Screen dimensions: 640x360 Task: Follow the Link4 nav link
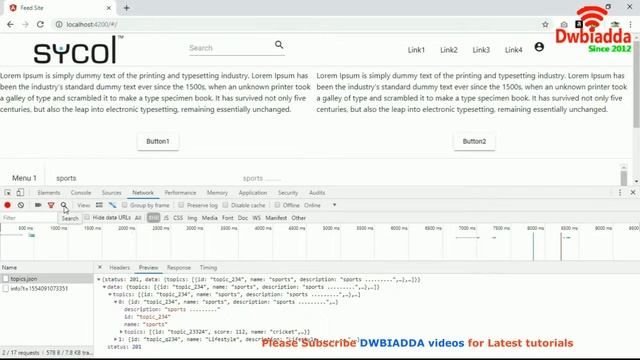click(x=513, y=50)
